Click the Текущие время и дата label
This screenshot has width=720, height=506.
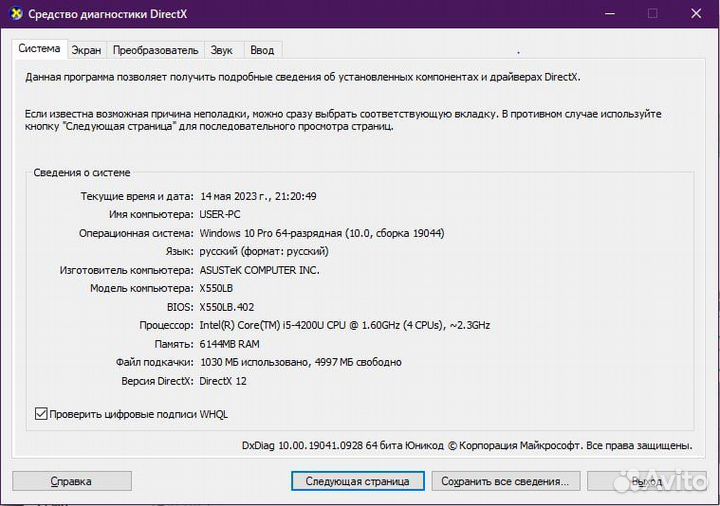click(137, 196)
